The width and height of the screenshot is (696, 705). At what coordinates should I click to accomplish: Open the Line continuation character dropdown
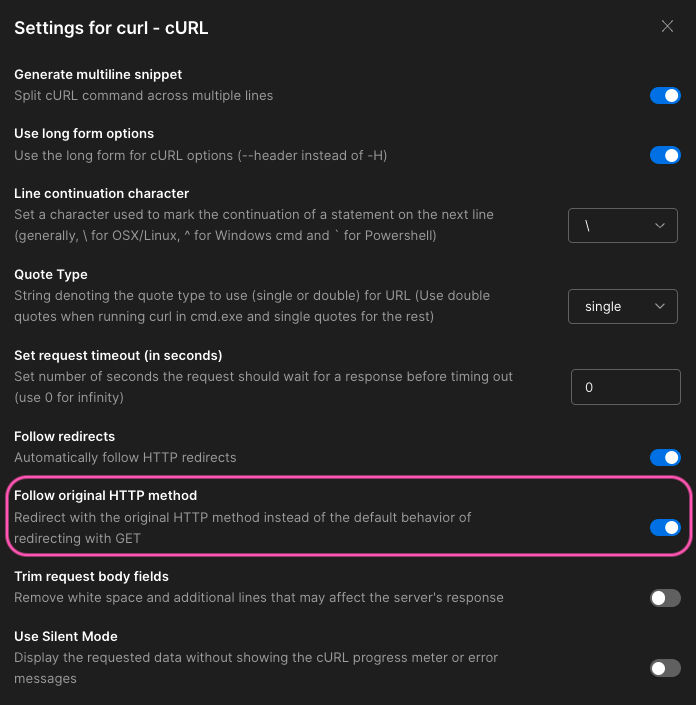point(623,226)
